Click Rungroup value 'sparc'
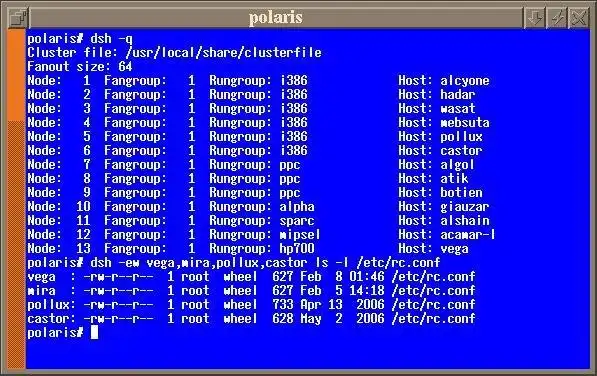The height and width of the screenshot is (376, 597). (297, 221)
